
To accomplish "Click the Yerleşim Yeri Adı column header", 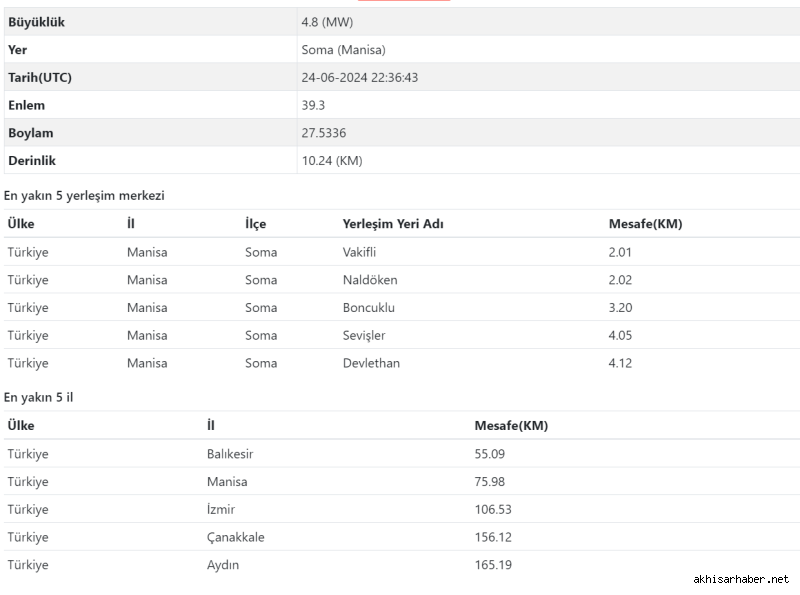I will [393, 224].
